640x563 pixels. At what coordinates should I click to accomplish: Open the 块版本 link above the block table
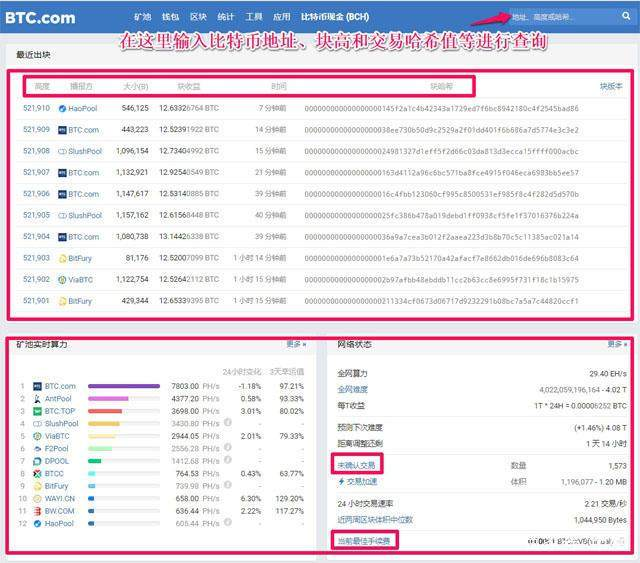611,87
